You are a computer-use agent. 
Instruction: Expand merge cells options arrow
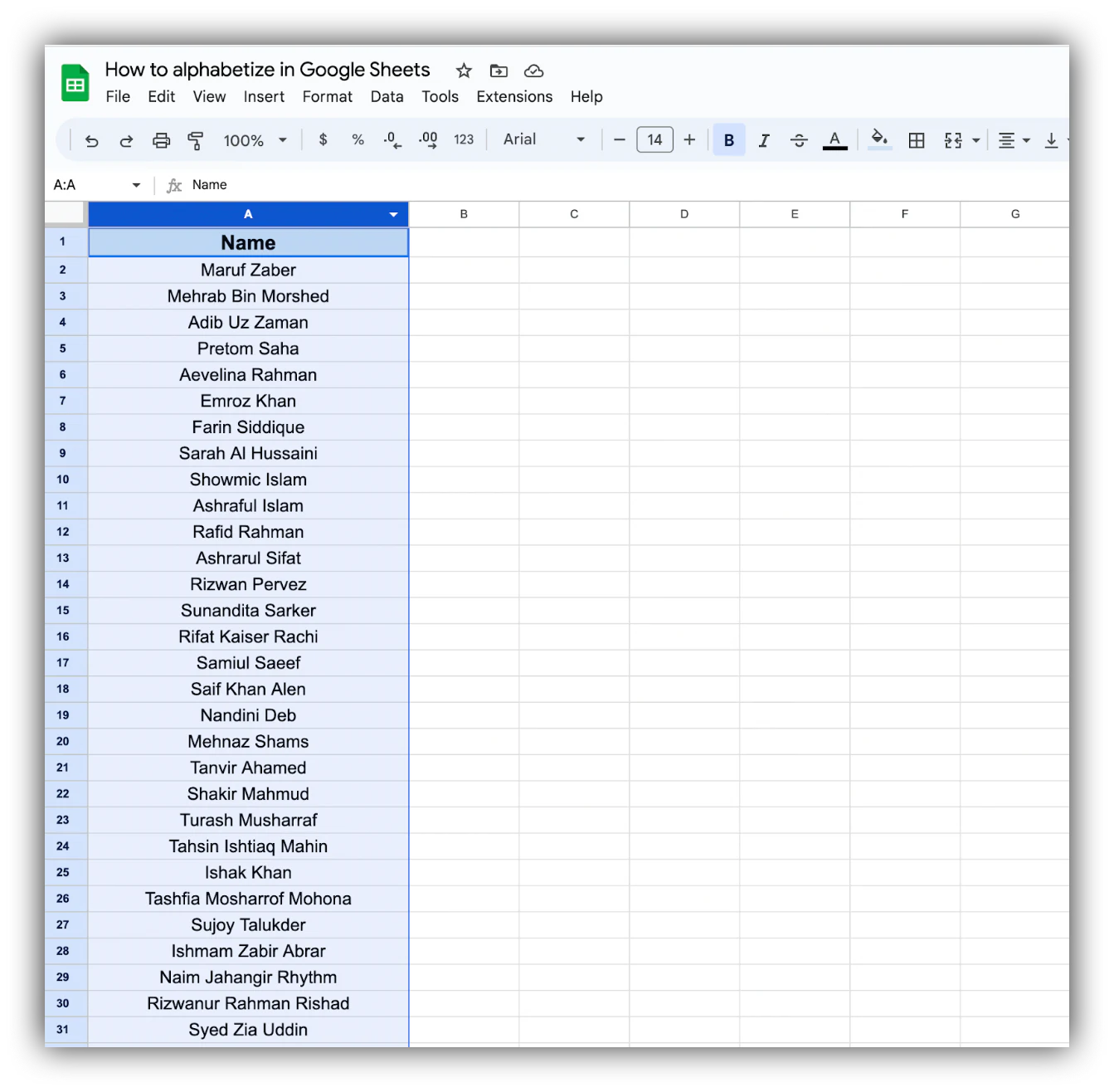click(976, 140)
